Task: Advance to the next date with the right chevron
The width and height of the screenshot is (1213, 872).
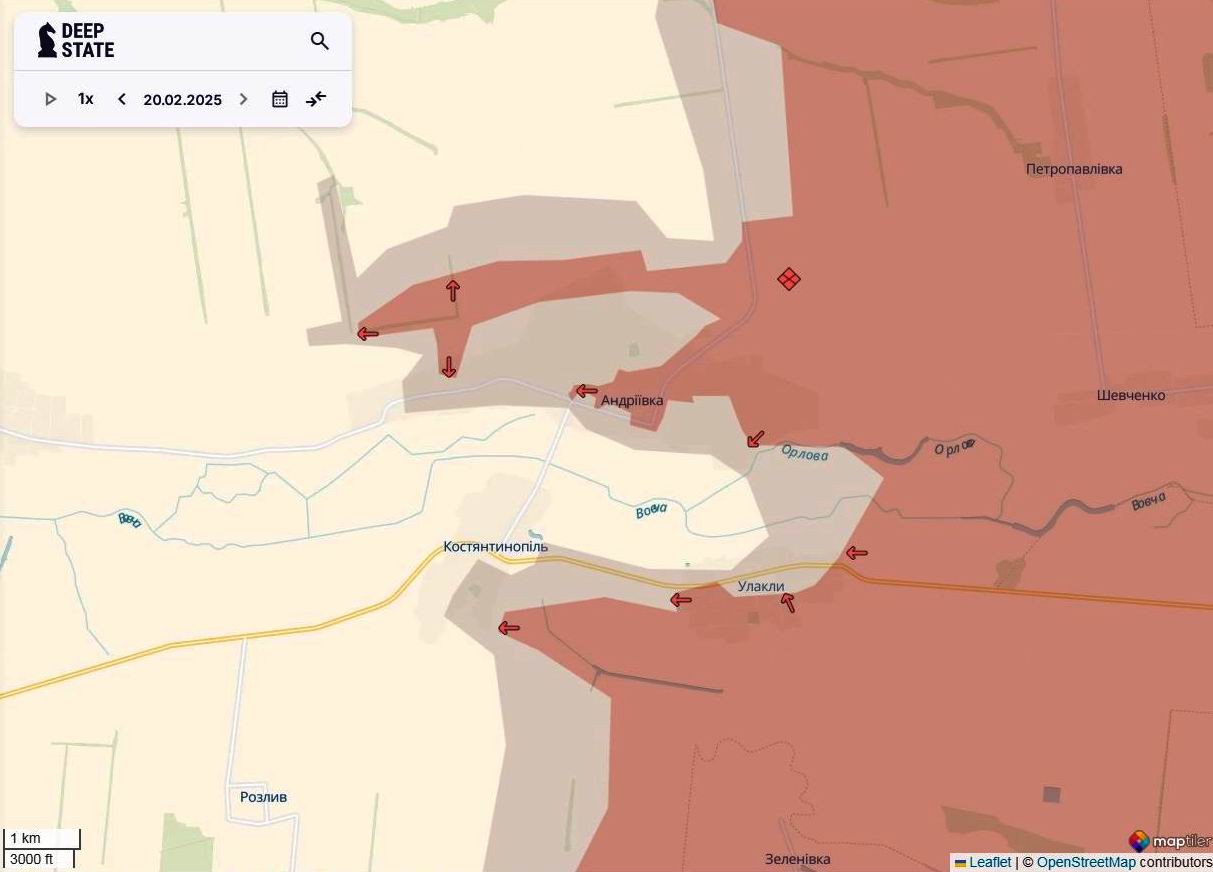Action: pyautogui.click(x=243, y=98)
